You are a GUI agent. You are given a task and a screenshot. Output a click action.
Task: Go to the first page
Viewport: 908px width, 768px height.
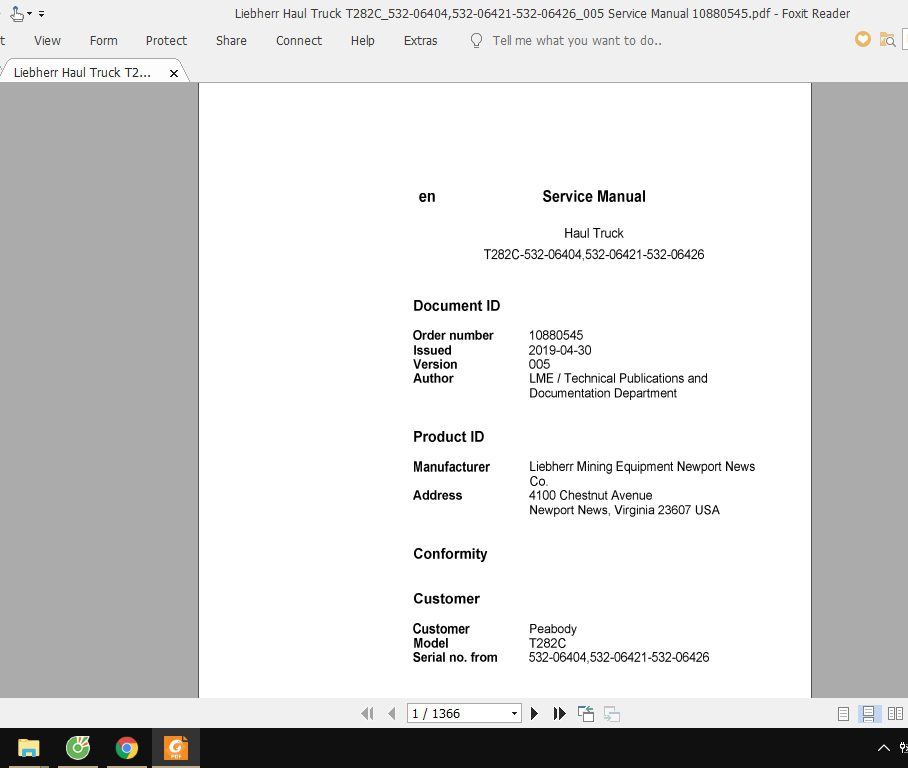click(367, 714)
